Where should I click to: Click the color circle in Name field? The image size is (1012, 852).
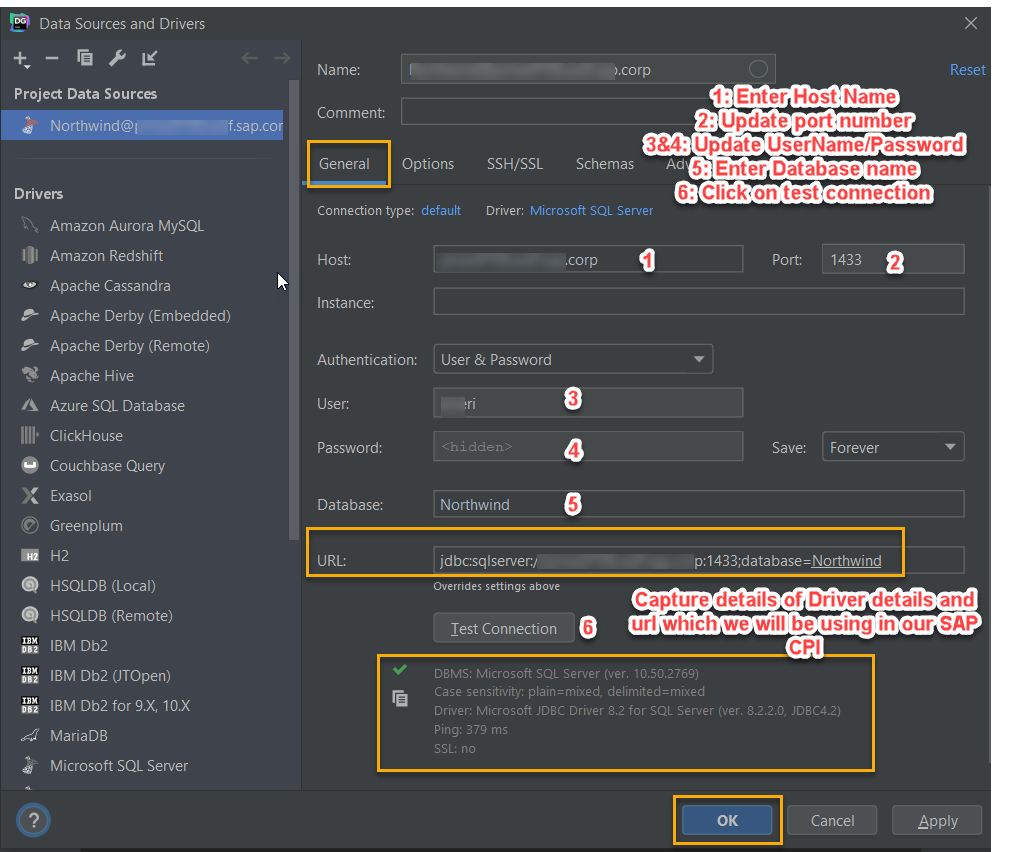(758, 68)
